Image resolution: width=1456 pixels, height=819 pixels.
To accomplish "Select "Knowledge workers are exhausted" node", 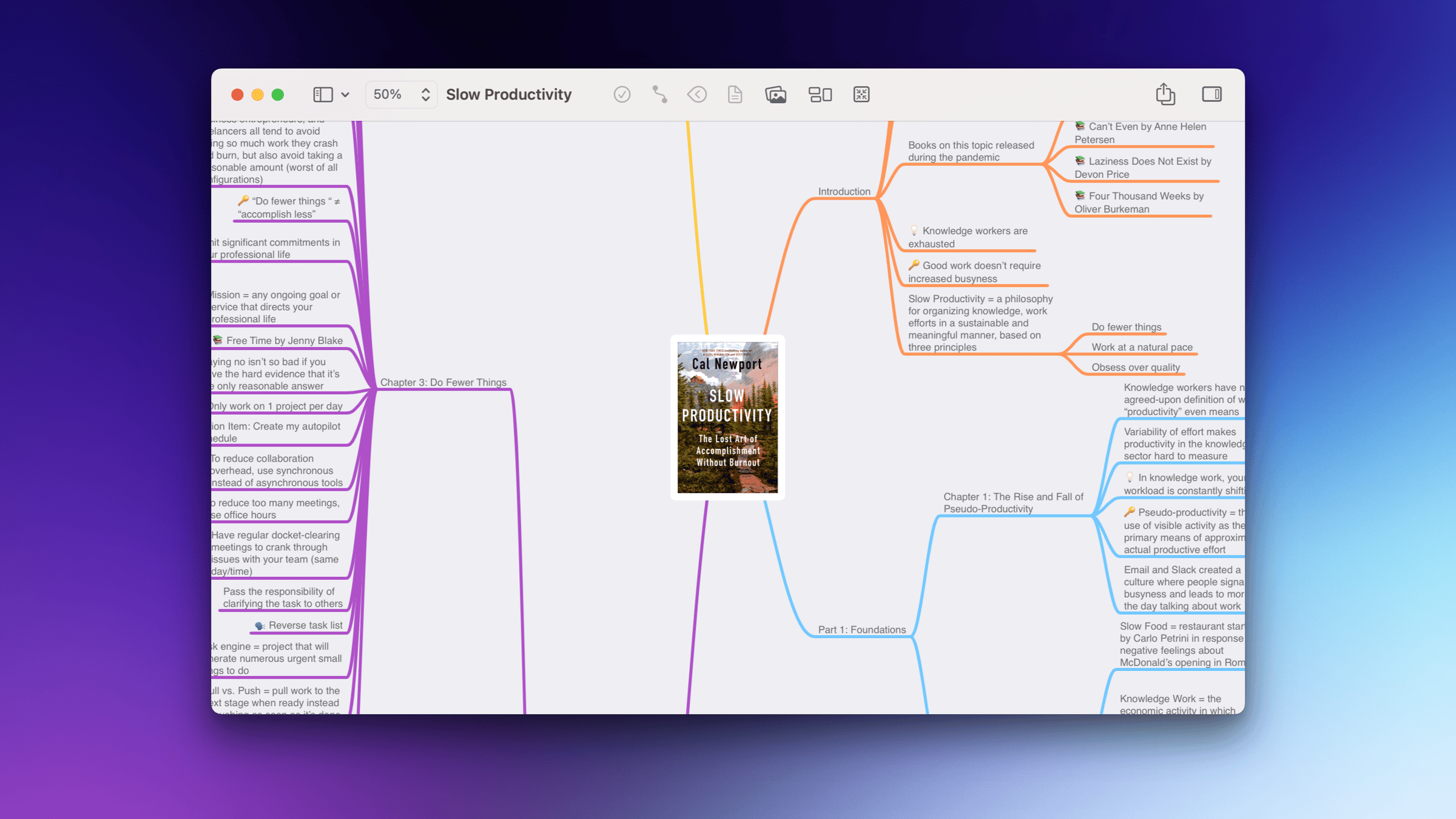I will [968, 237].
